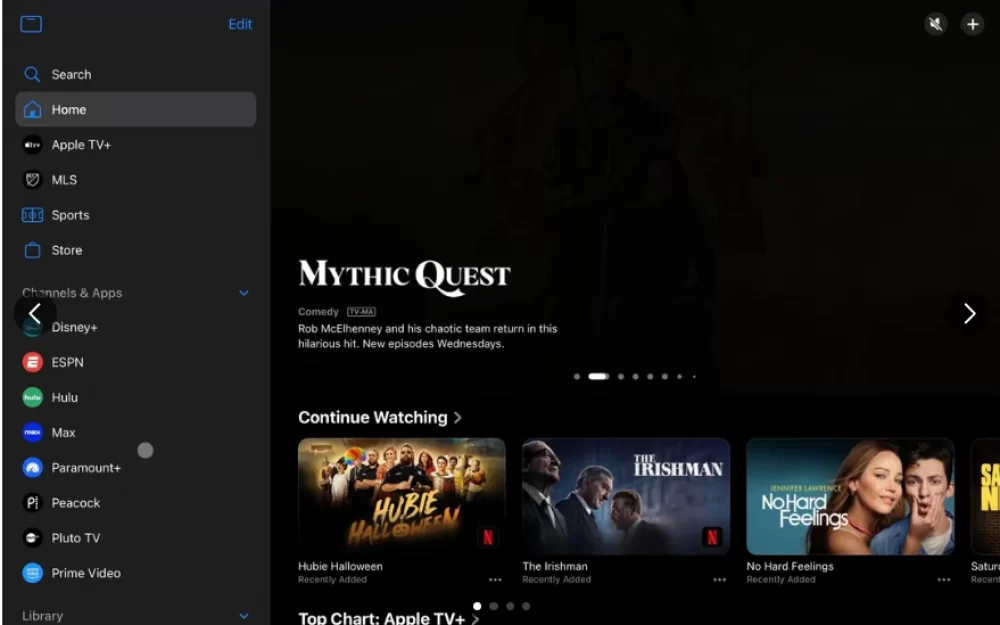The image size is (1000, 625).
Task: Click the No Hard Feelings title text
Action: [790, 566]
